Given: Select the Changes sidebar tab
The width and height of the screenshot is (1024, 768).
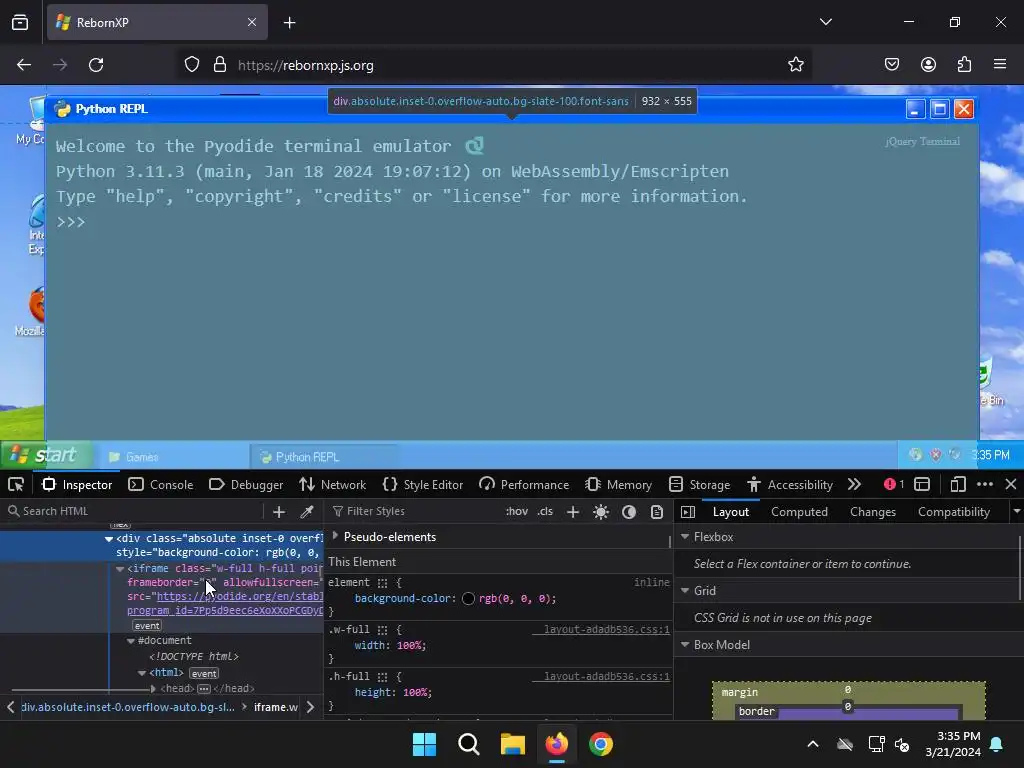Looking at the screenshot, I should pyautogui.click(x=872, y=512).
